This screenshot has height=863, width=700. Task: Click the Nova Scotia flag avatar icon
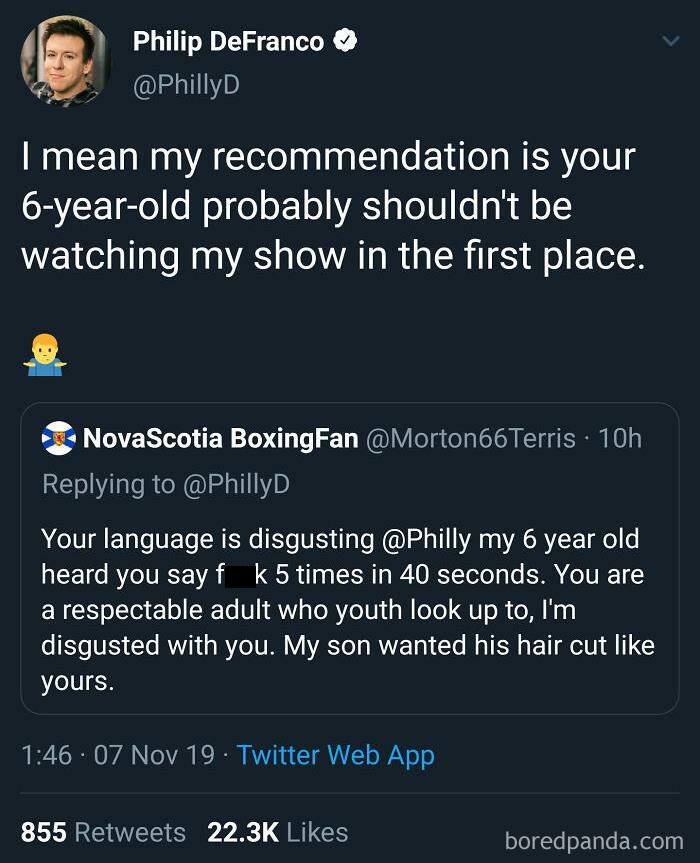(60, 437)
